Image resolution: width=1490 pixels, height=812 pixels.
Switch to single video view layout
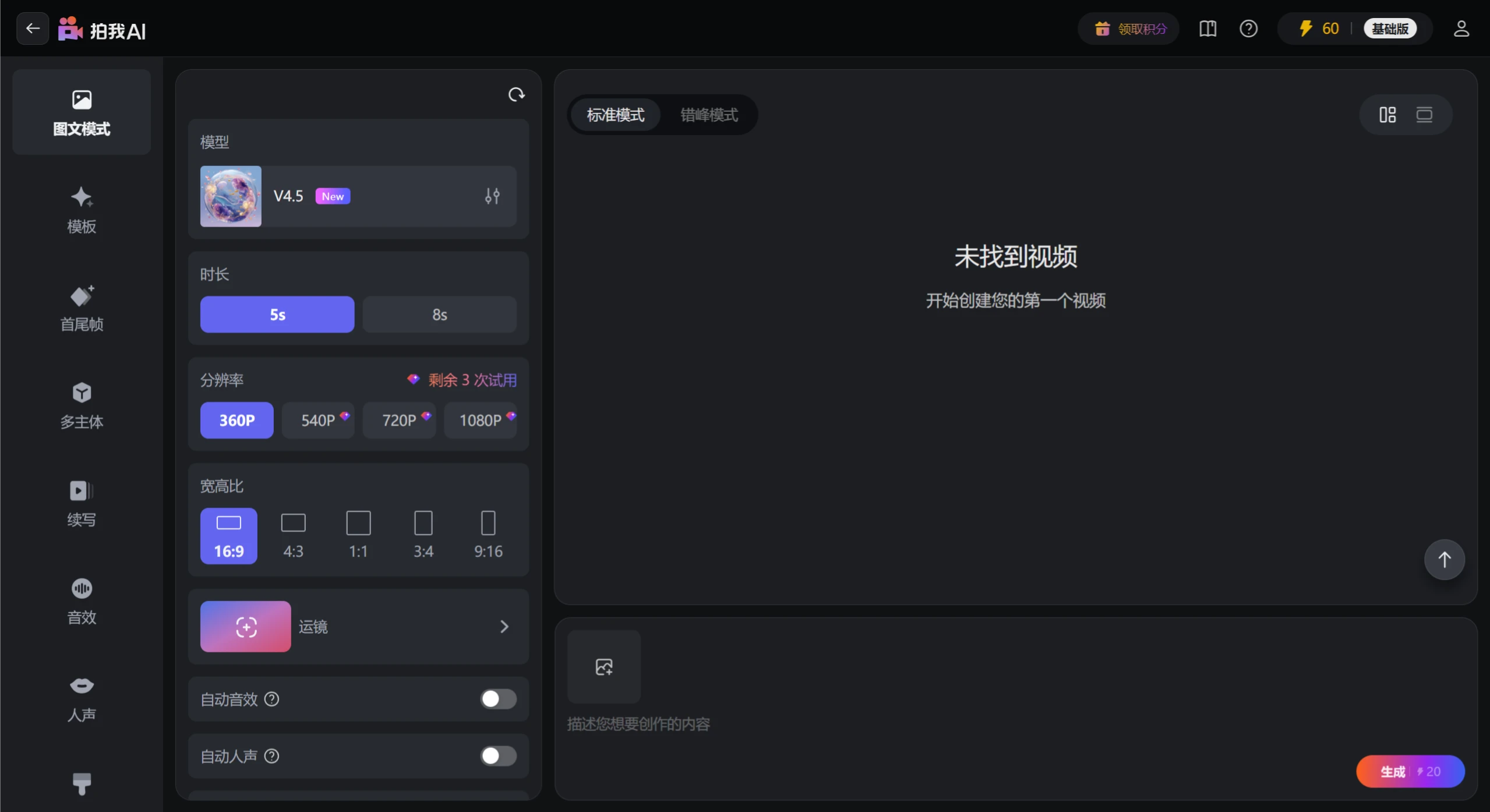[x=1425, y=114]
